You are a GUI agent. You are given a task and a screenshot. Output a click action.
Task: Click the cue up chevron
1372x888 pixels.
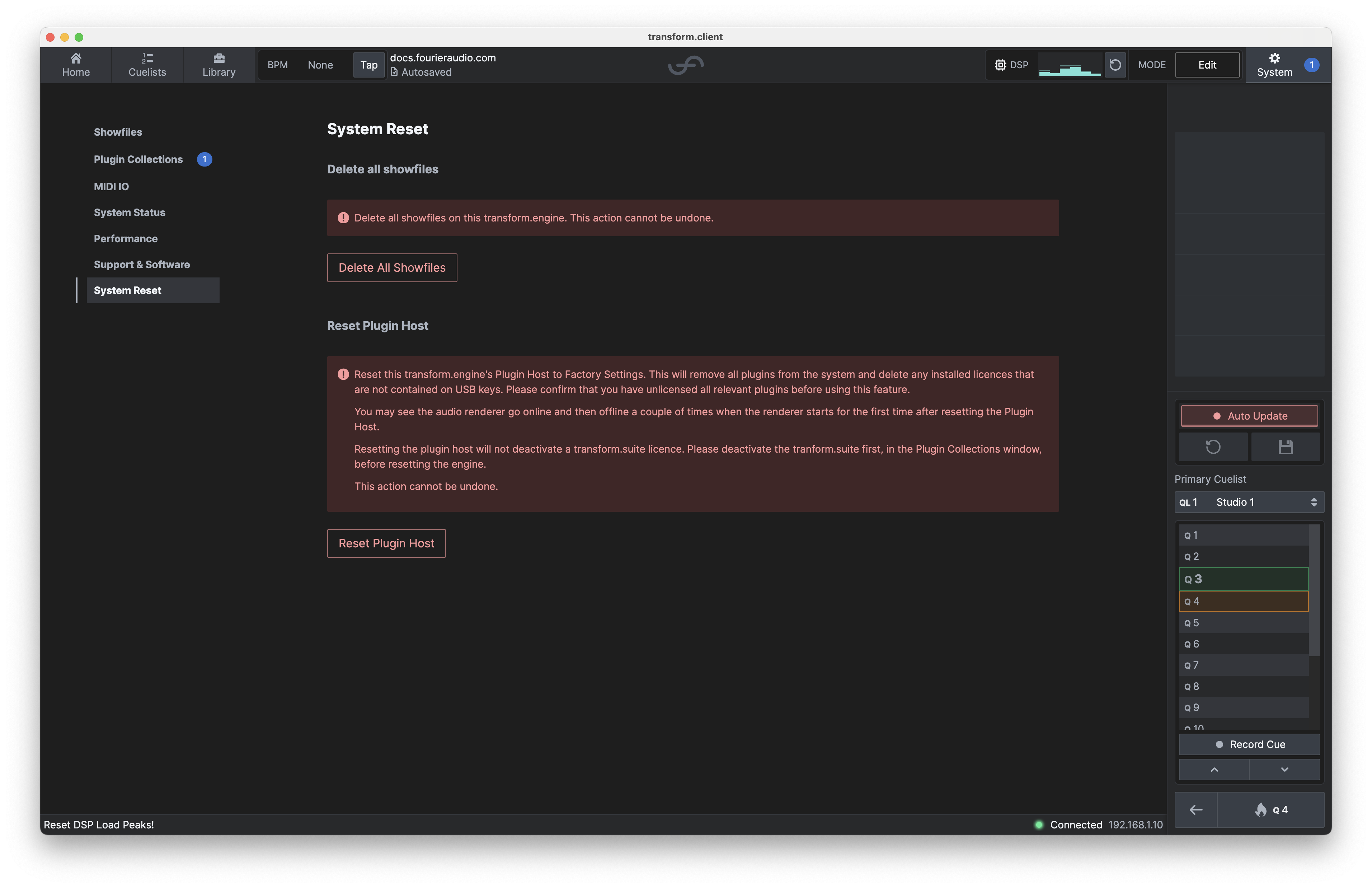1213,770
